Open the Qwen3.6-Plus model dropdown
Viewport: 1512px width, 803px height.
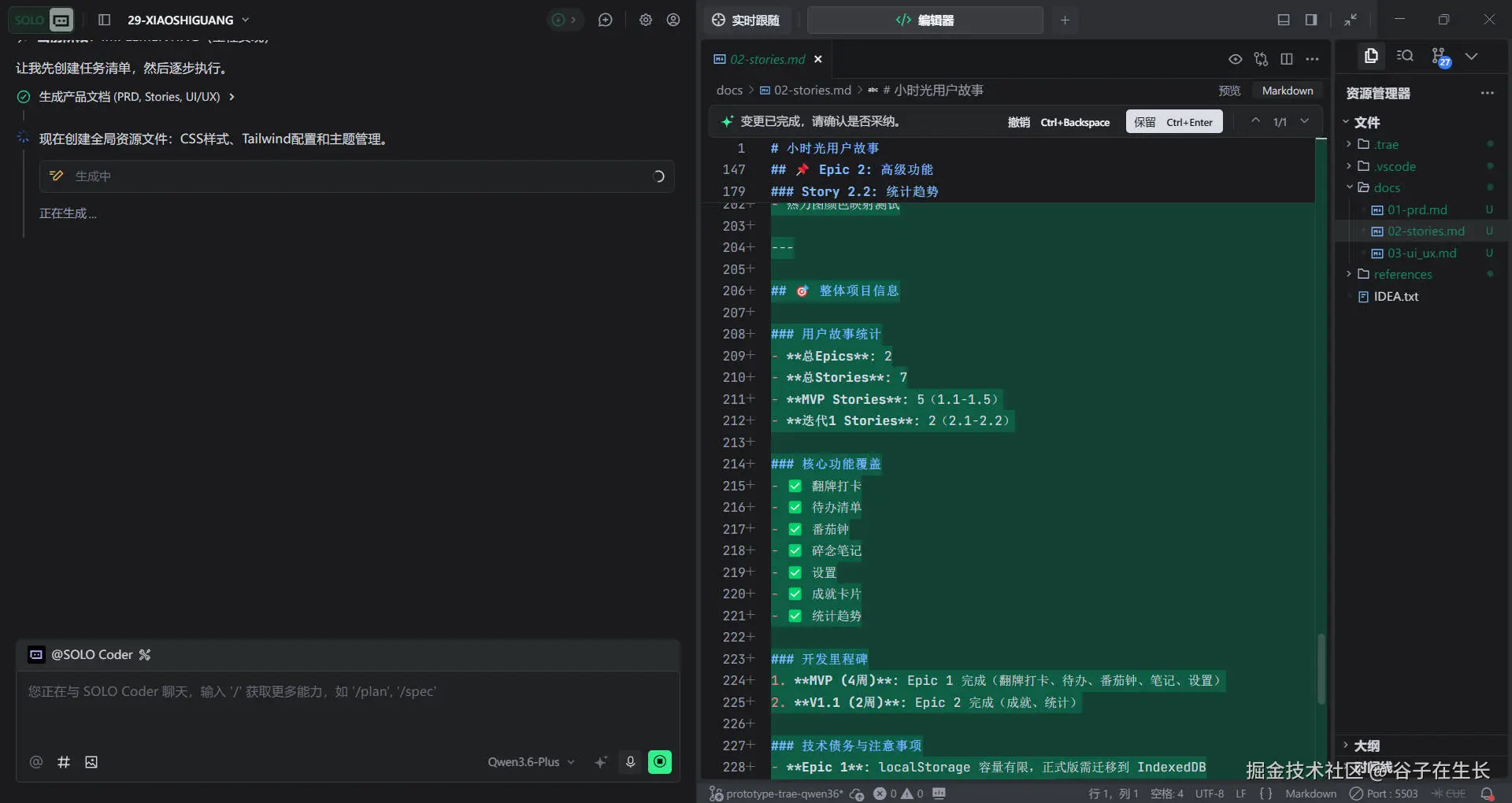(531, 762)
